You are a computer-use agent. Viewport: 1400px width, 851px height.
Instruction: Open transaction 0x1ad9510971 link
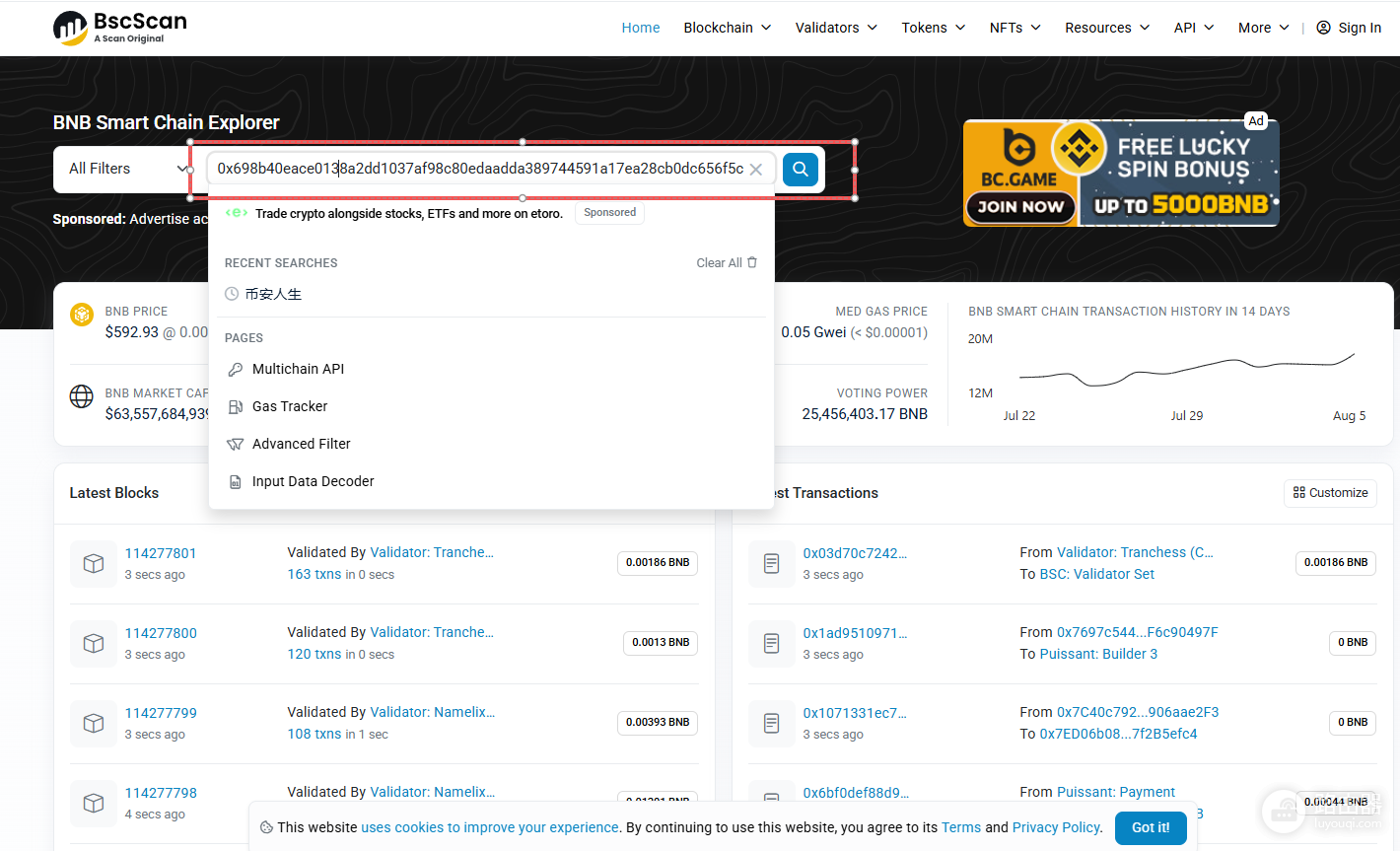(855, 633)
